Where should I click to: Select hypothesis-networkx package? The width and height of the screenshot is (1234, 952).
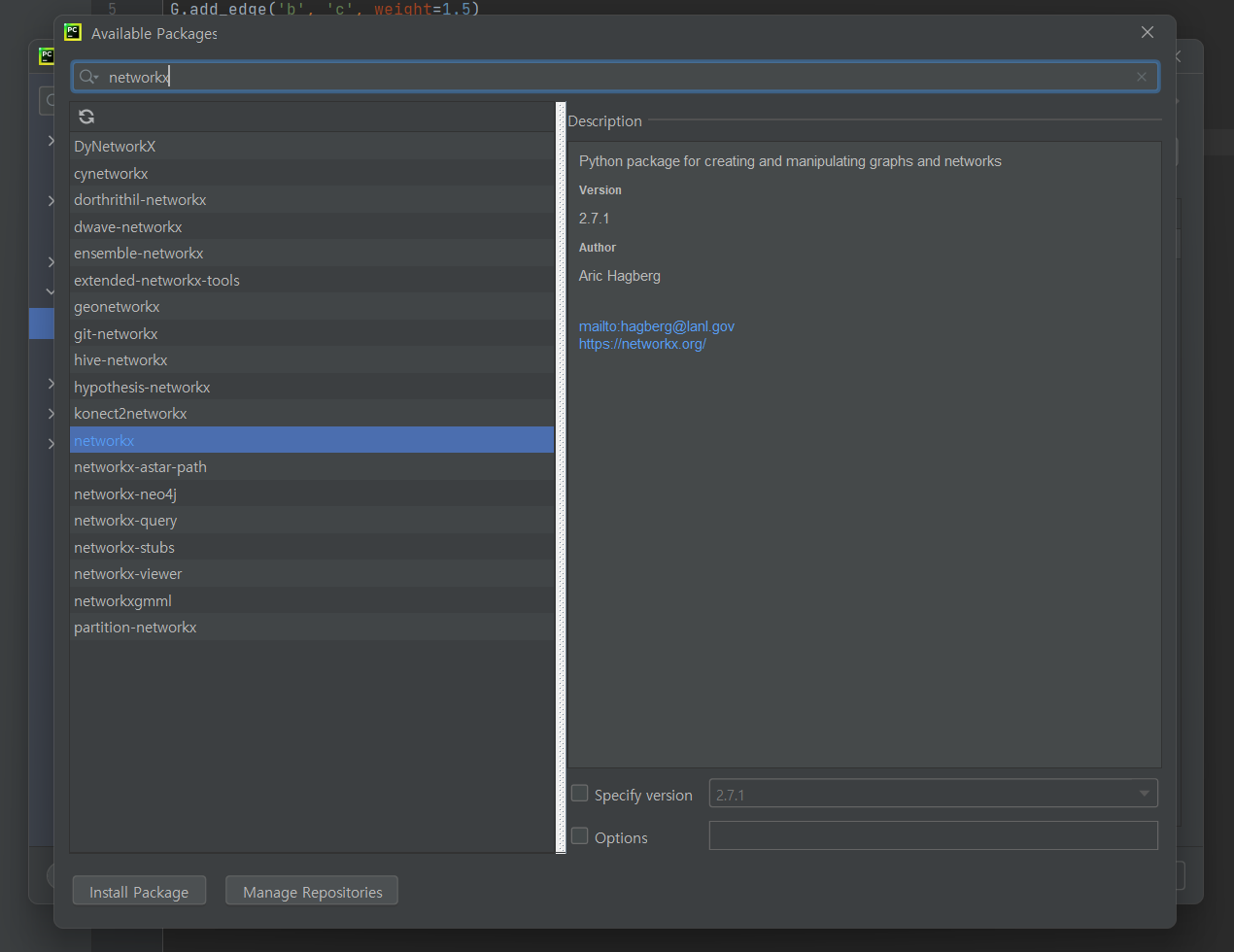312,387
